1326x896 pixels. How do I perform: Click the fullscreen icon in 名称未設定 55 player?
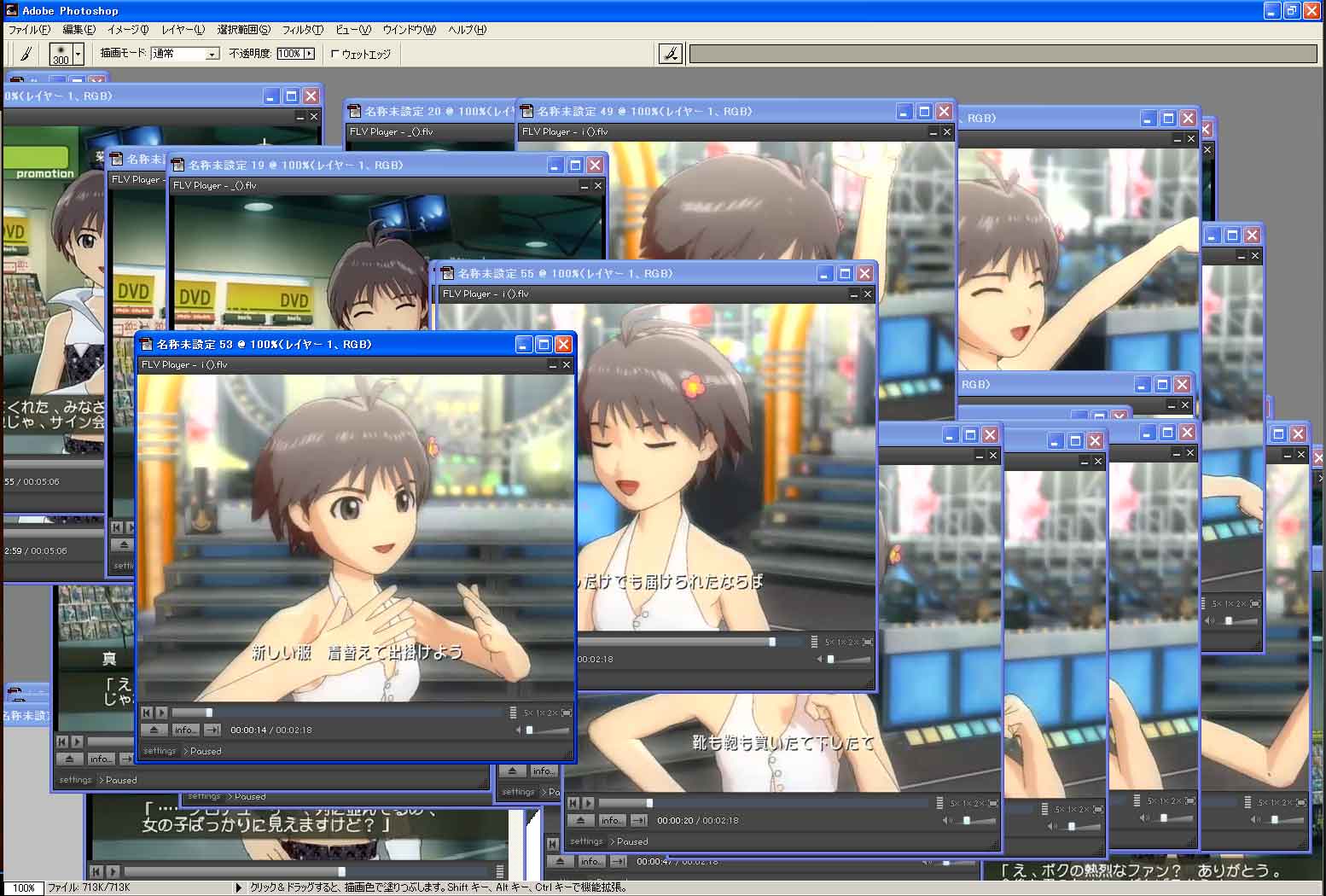click(x=868, y=642)
